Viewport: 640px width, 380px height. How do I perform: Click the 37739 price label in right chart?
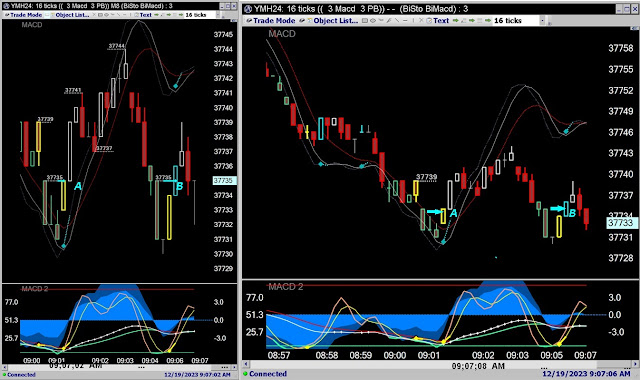(426, 177)
